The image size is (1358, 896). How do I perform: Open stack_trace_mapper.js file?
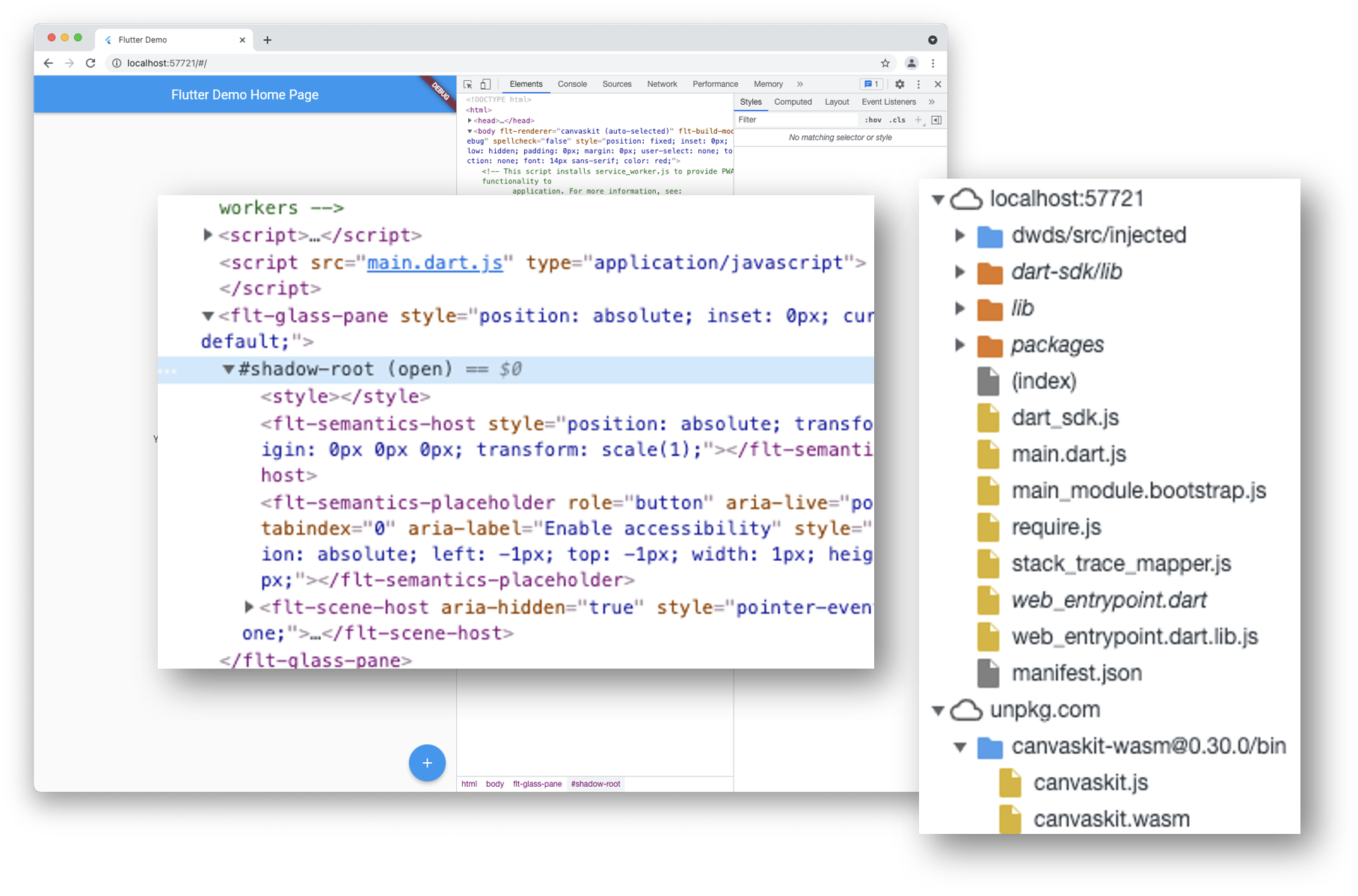coord(1120,565)
